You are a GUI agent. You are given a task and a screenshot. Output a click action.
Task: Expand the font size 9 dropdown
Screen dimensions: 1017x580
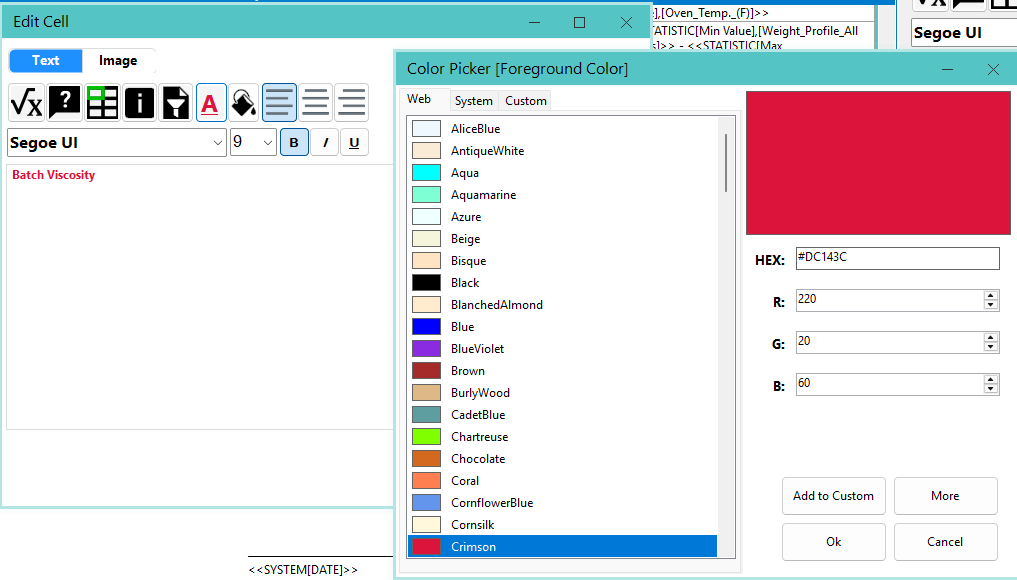coord(267,143)
